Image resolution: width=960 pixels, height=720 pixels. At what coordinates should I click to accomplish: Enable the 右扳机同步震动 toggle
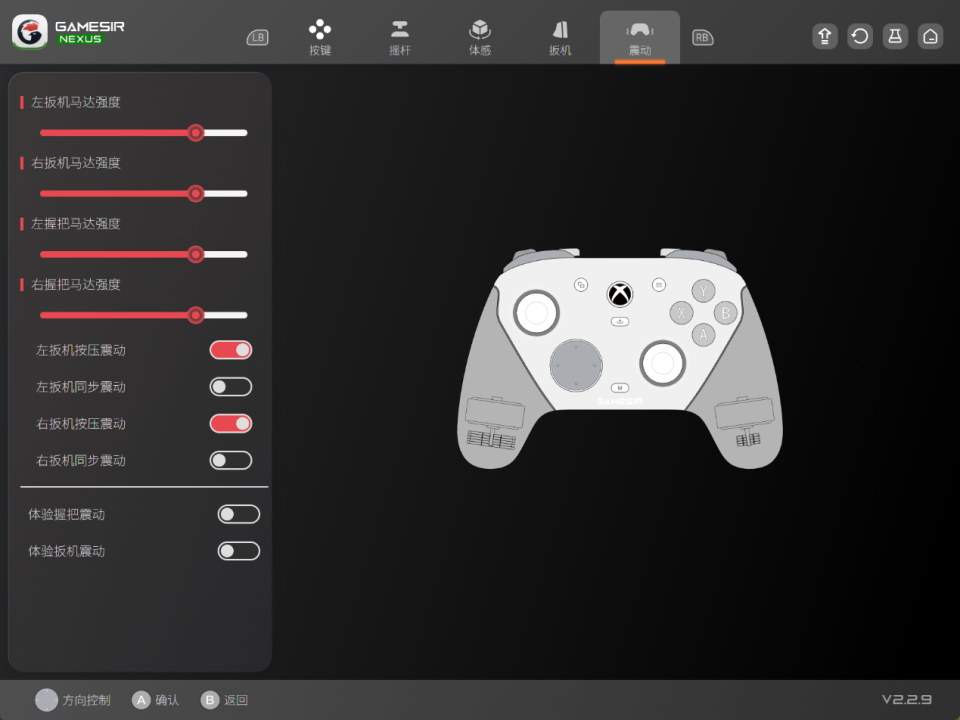pyautogui.click(x=231, y=460)
